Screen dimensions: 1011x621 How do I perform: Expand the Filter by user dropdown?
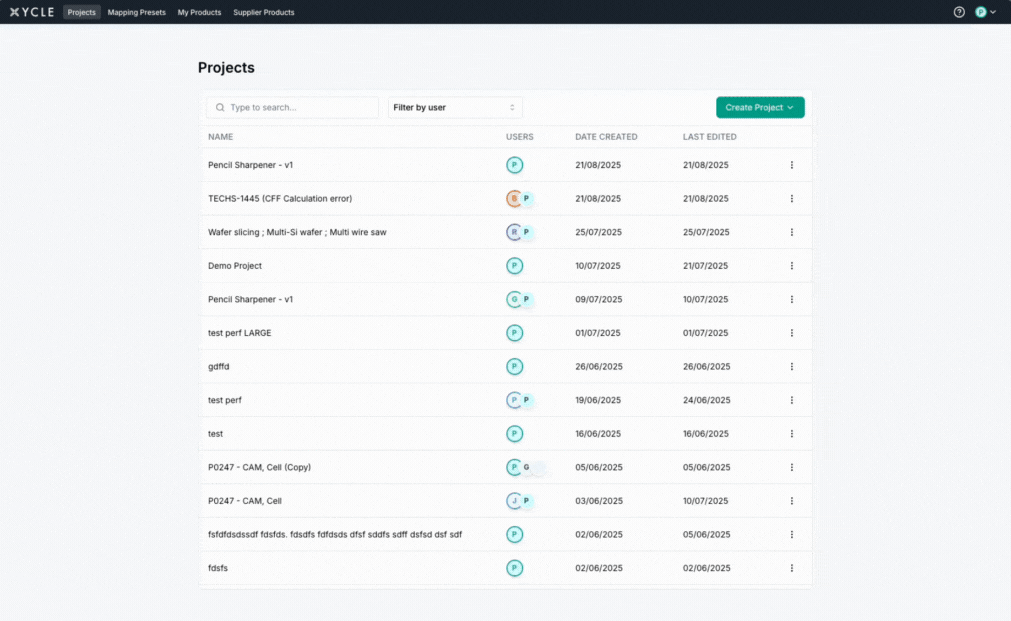pyautogui.click(x=455, y=107)
